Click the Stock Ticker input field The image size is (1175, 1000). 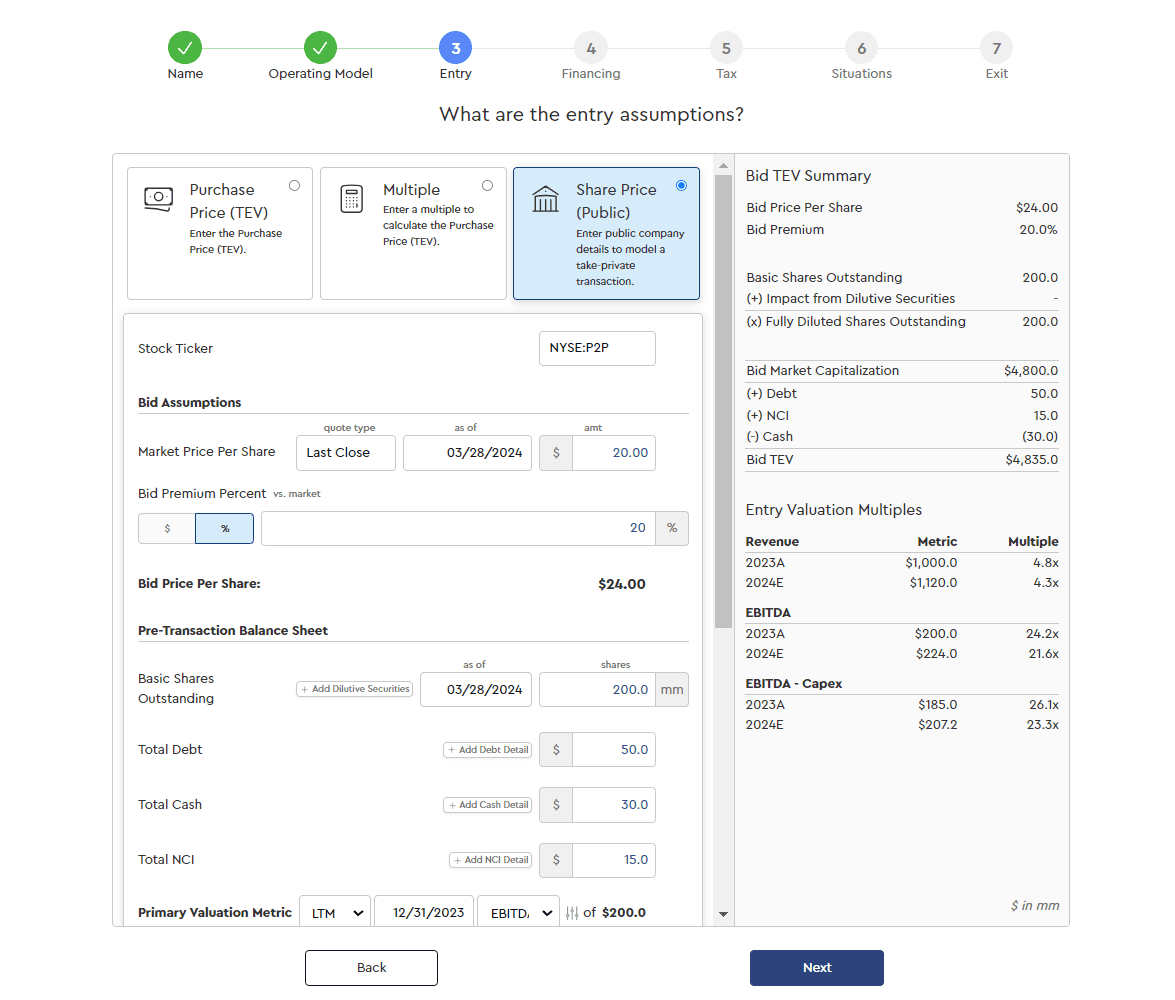[x=597, y=348]
